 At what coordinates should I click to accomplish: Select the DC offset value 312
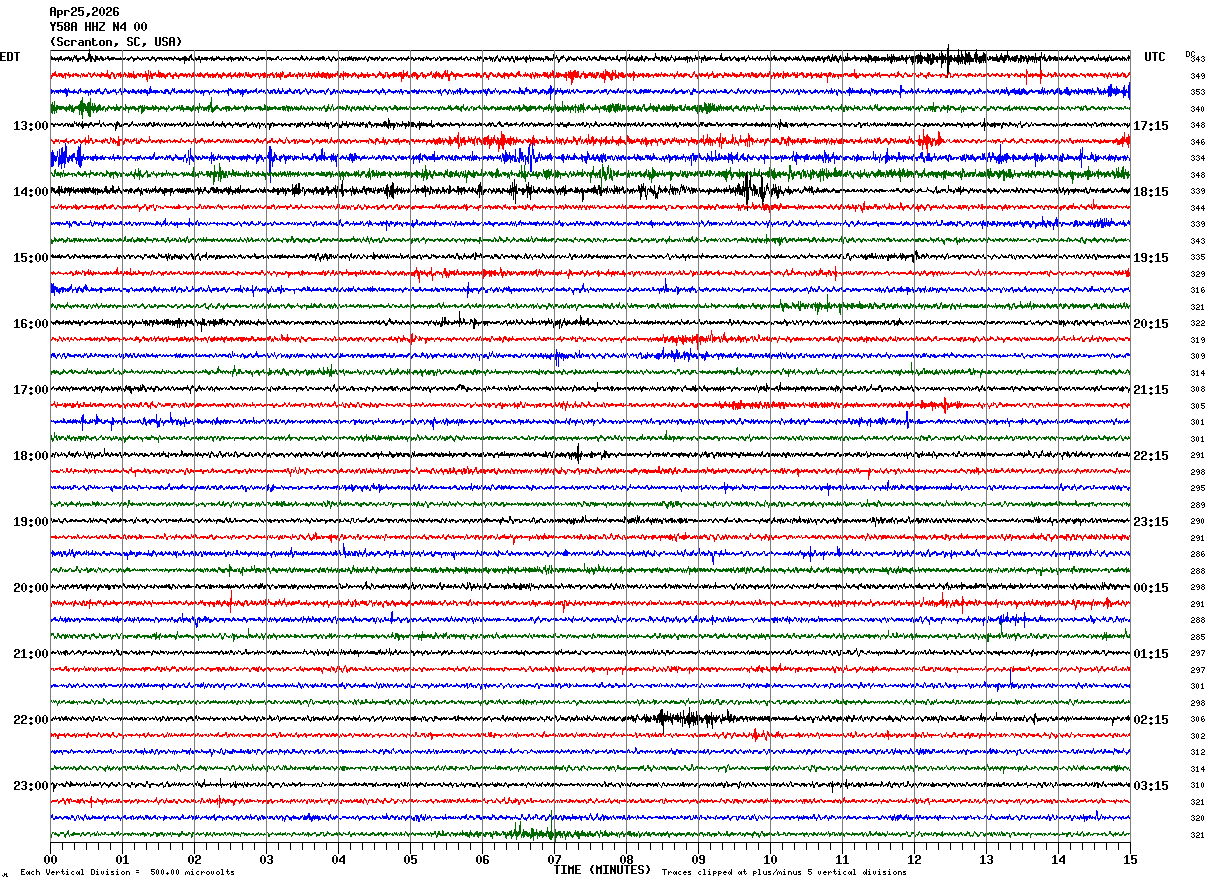(x=1197, y=752)
